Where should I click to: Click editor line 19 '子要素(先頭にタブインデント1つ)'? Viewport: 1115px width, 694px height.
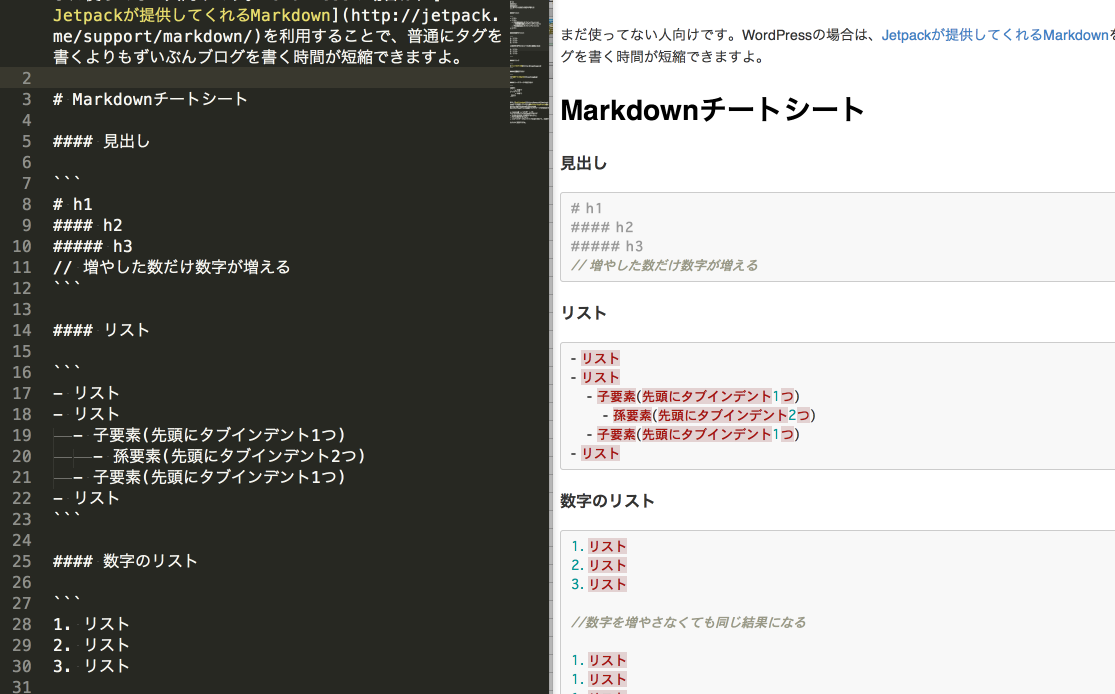pos(209,435)
